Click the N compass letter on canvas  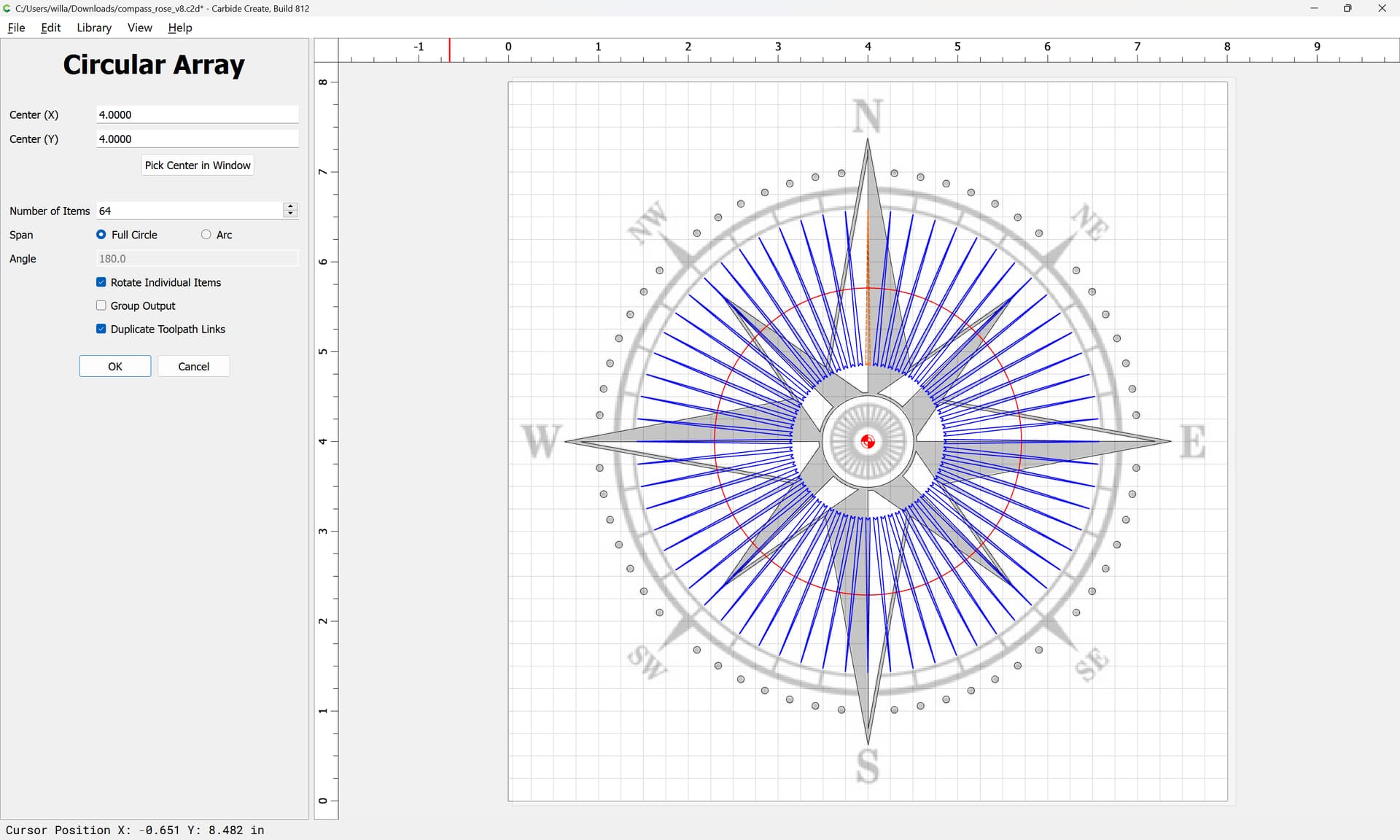pos(868,117)
